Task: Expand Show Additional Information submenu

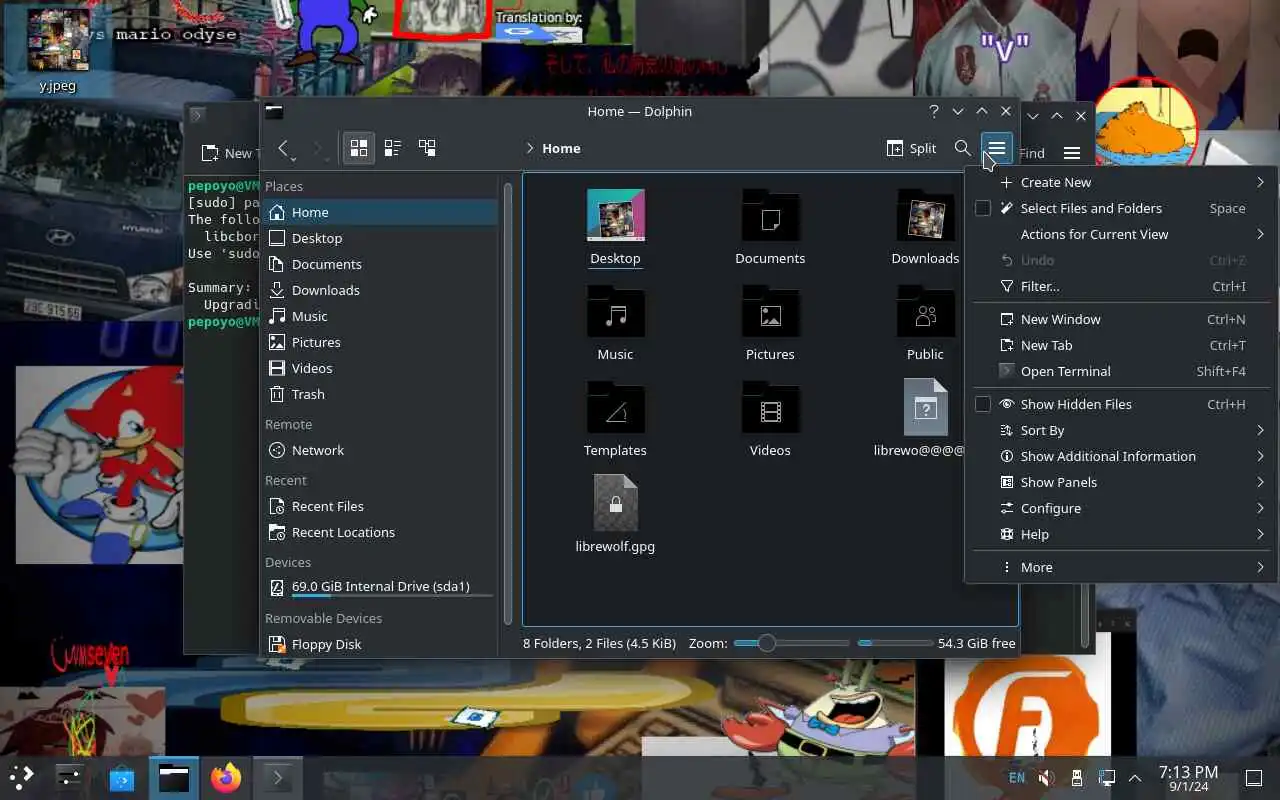Action: [x=1121, y=456]
